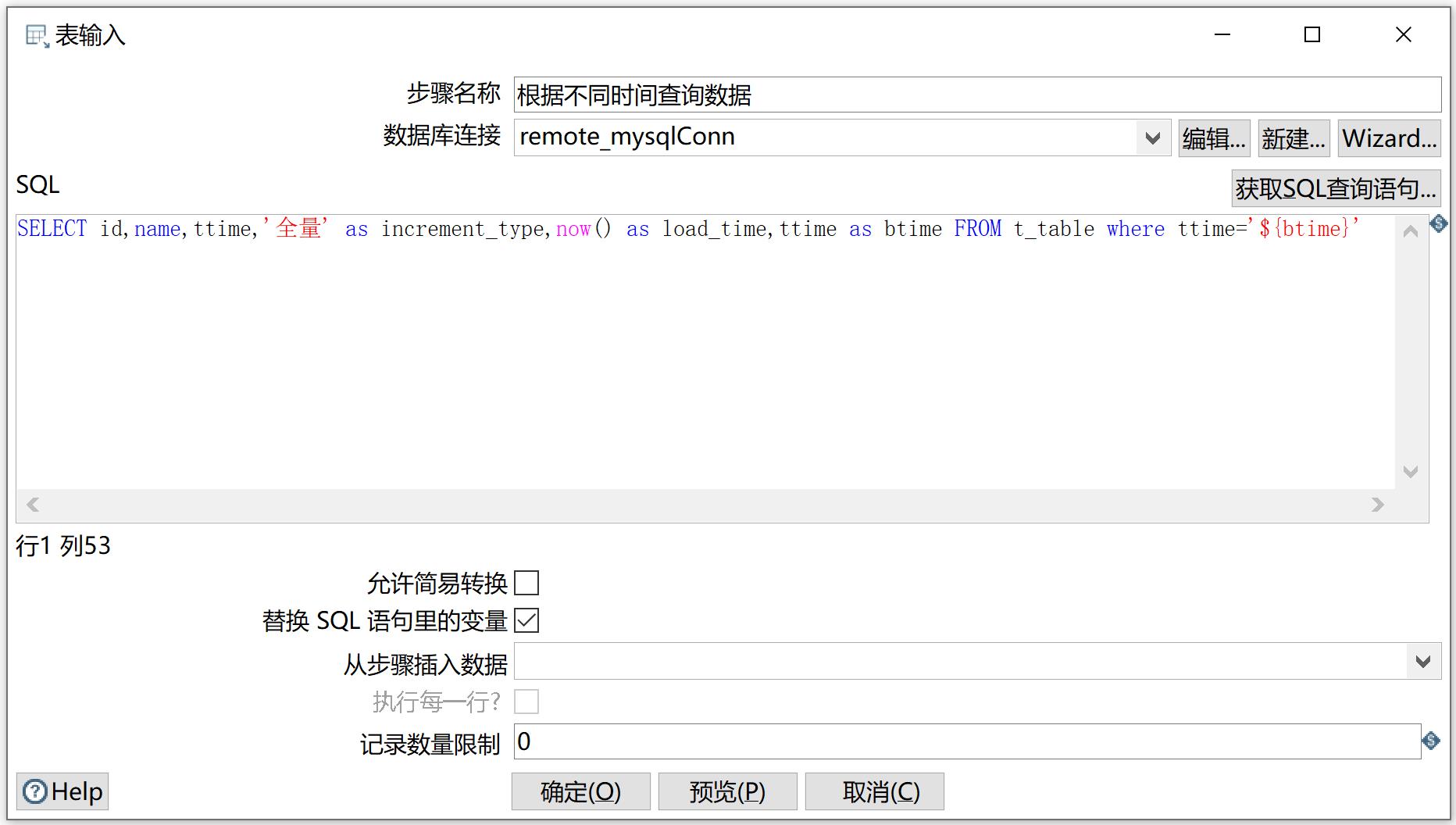Viewport: 1456px width, 825px height.
Task: Click the 行1 列53 cursor position label
Action: (63, 545)
